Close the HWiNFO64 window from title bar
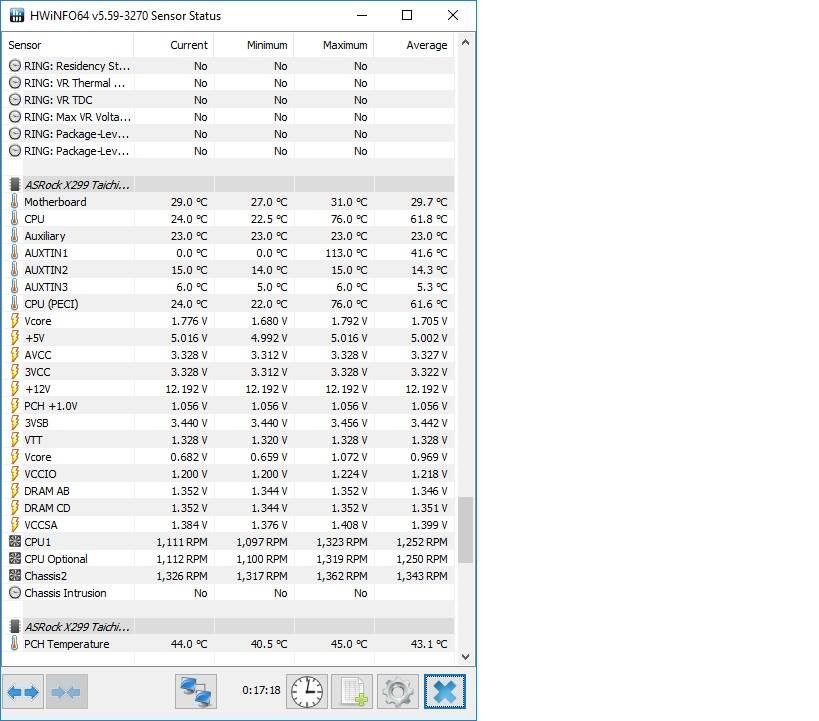Screen dimensions: 819x721 (453, 16)
